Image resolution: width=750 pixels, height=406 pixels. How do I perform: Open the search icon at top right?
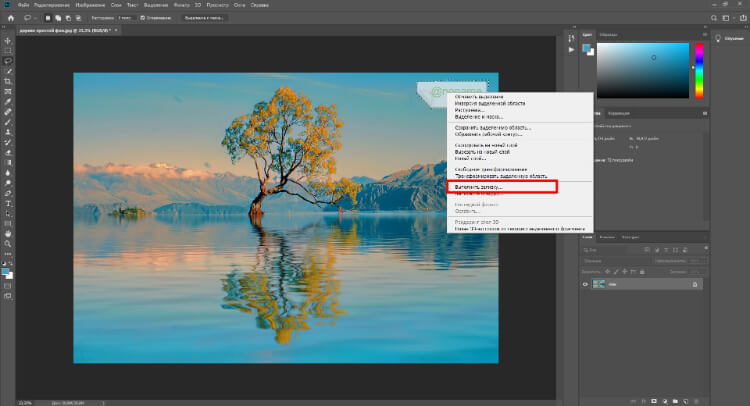(714, 18)
